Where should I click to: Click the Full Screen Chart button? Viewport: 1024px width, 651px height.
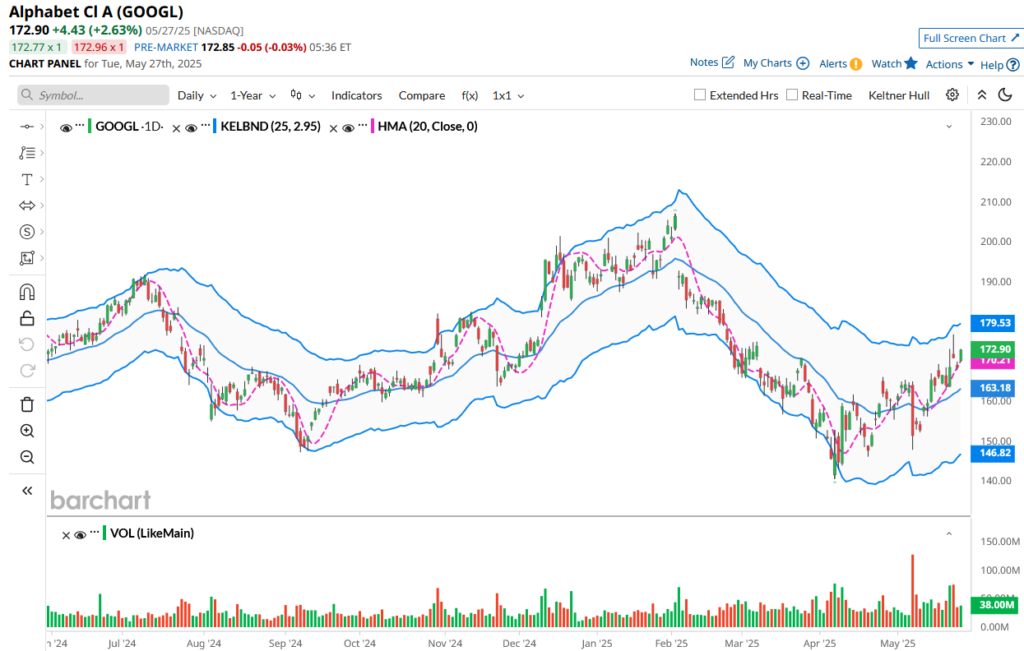pyautogui.click(x=970, y=38)
